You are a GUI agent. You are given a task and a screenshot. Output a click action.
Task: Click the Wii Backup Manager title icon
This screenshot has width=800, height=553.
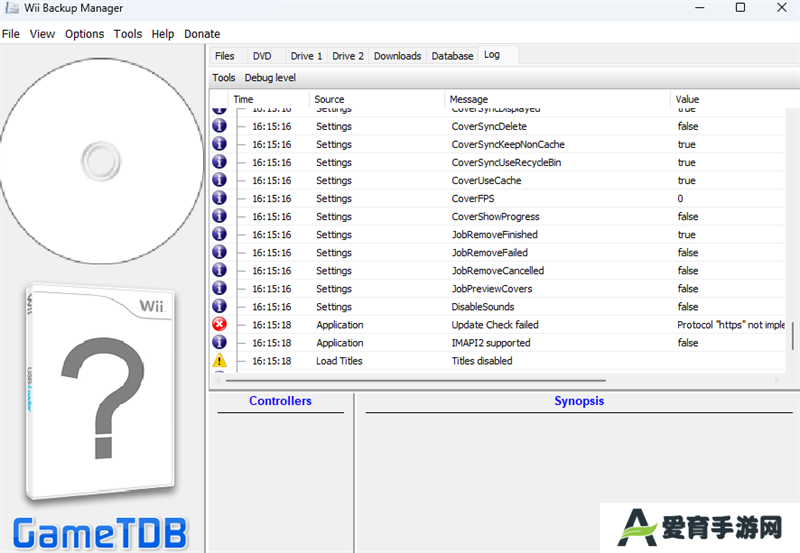12,8
